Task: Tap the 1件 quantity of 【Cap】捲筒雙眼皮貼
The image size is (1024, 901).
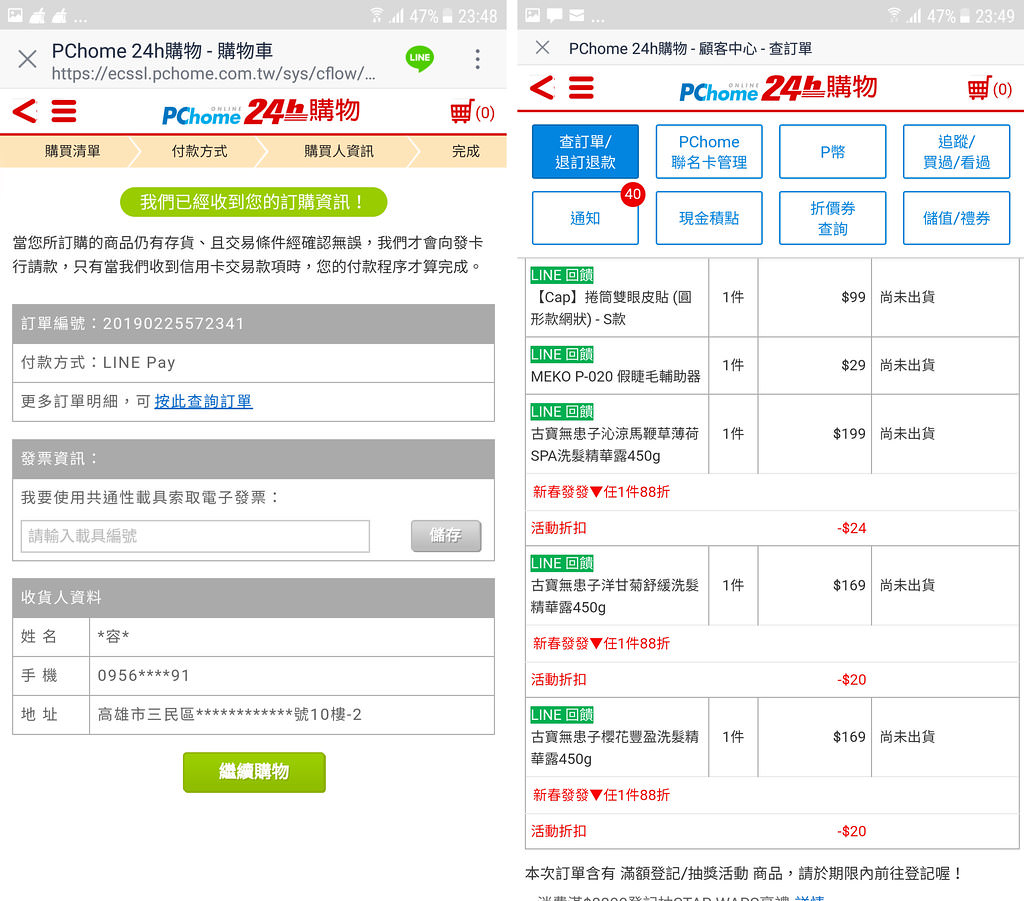Action: point(733,298)
